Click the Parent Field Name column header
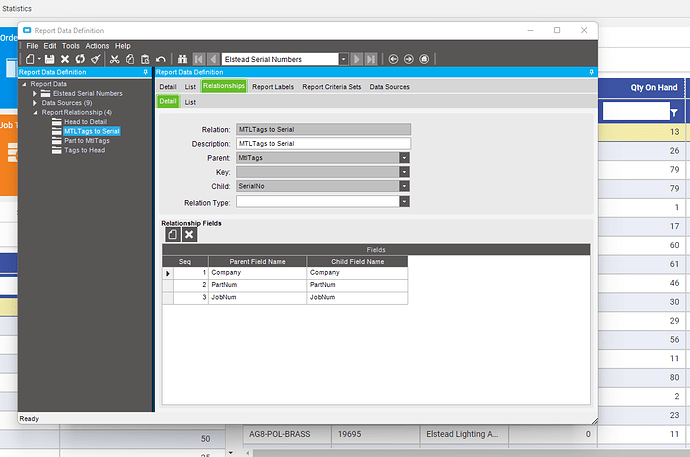 (257, 261)
